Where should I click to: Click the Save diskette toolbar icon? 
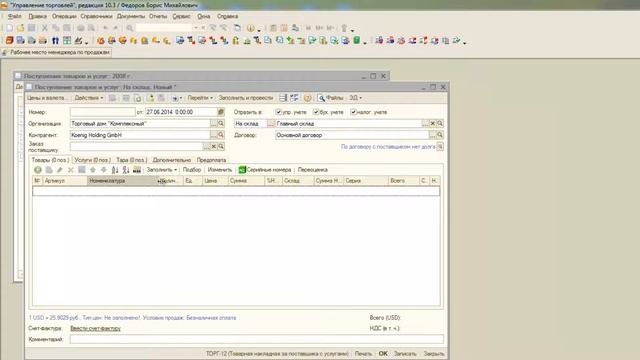pos(31,28)
